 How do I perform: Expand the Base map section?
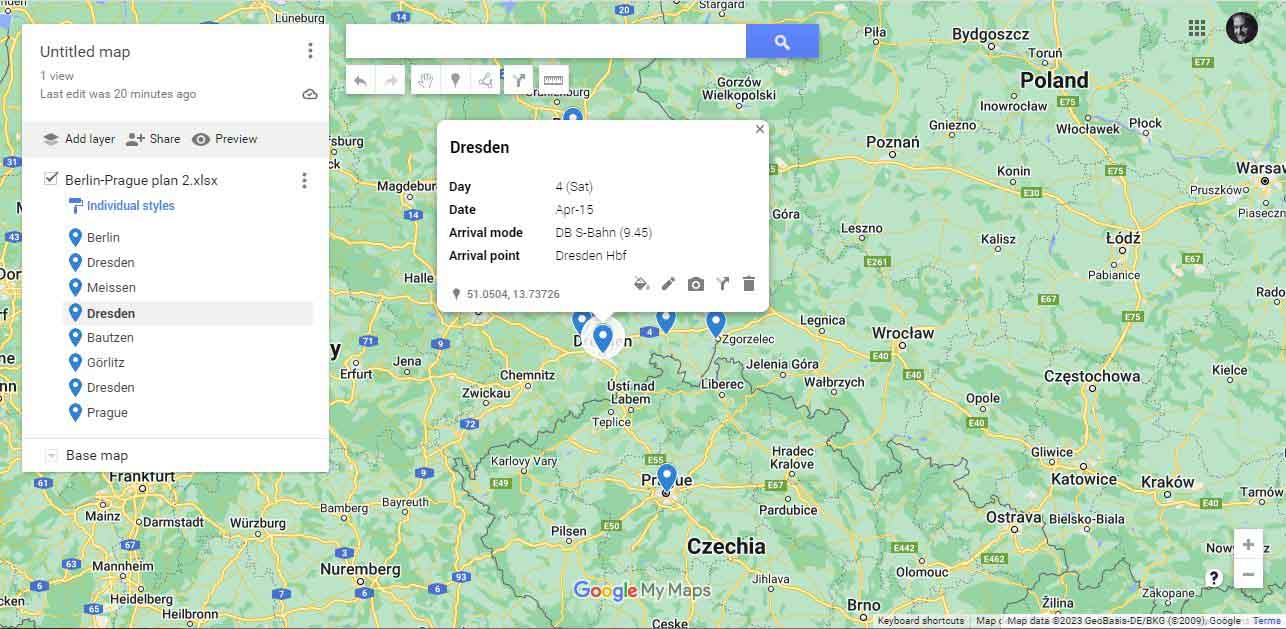click(51, 455)
